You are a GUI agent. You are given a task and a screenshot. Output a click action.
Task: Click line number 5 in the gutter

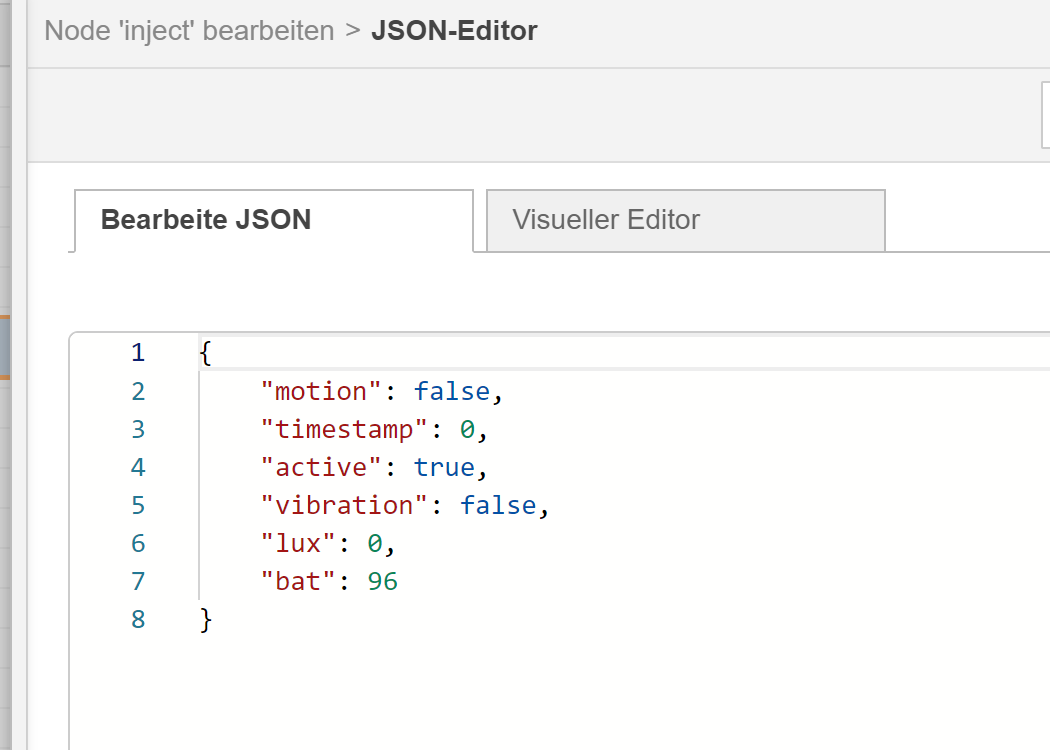coord(138,506)
